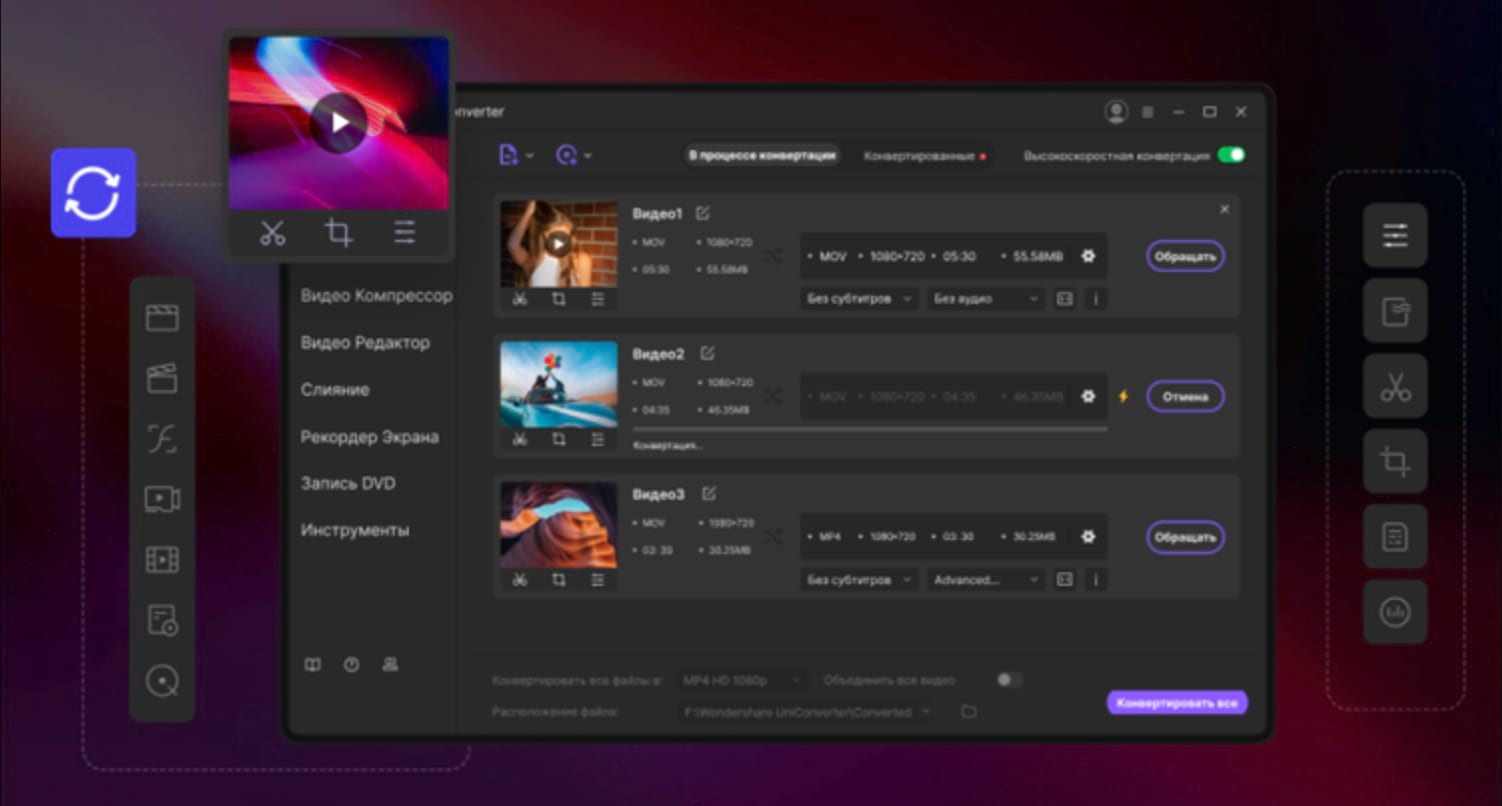Select the В процессе конвертации tab
This screenshot has height=806, width=1502.
[x=761, y=156]
